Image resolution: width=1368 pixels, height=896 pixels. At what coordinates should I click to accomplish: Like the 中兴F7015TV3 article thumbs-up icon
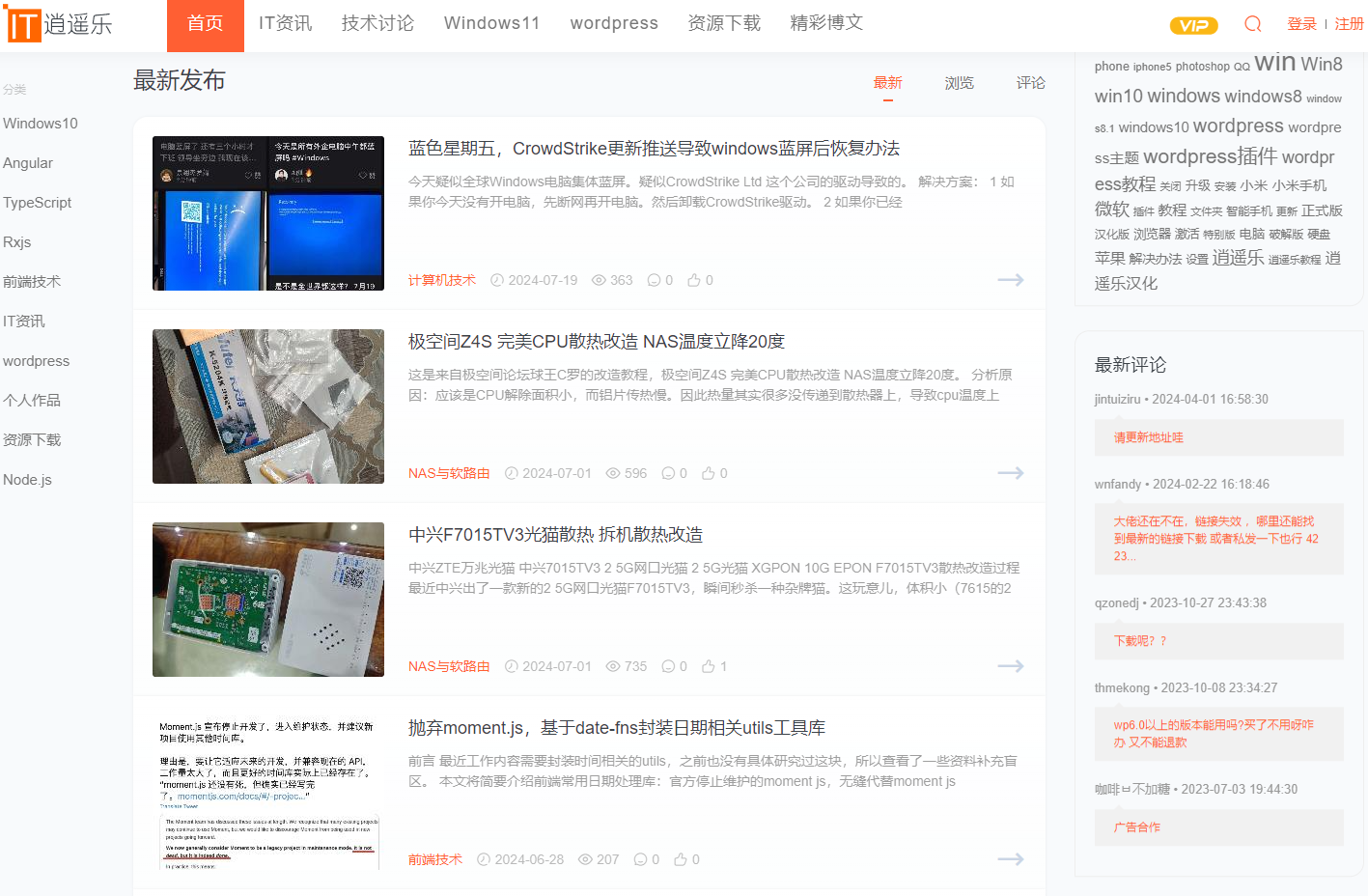tap(709, 666)
